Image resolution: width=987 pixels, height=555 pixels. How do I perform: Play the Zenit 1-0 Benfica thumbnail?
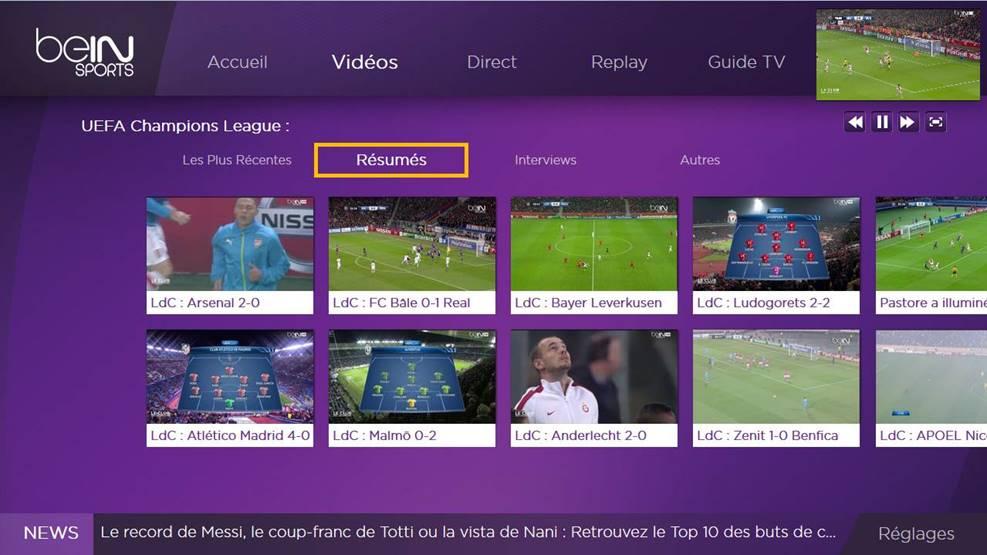776,376
